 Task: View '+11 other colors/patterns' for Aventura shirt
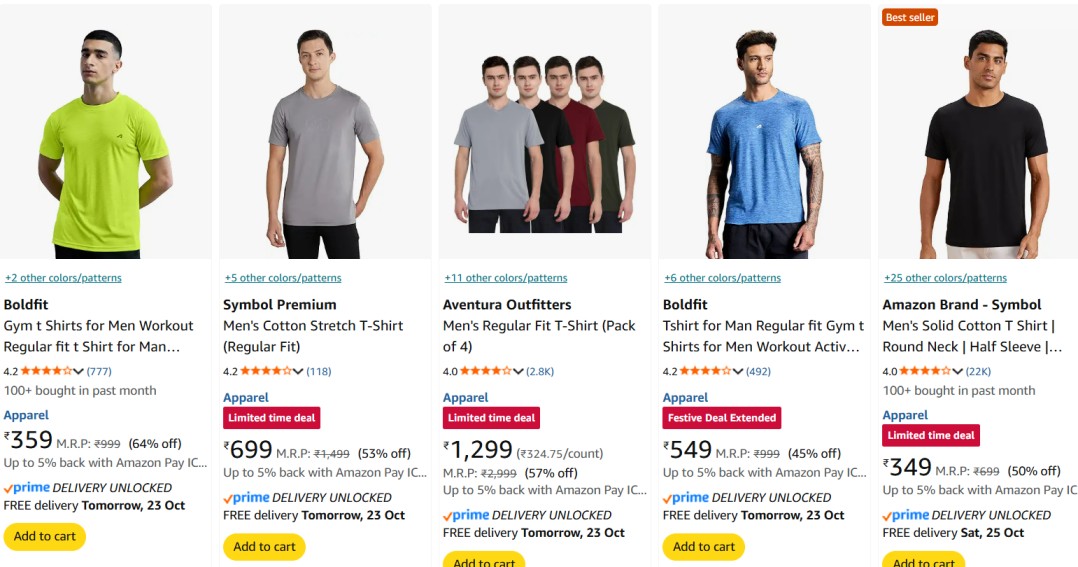pos(505,278)
